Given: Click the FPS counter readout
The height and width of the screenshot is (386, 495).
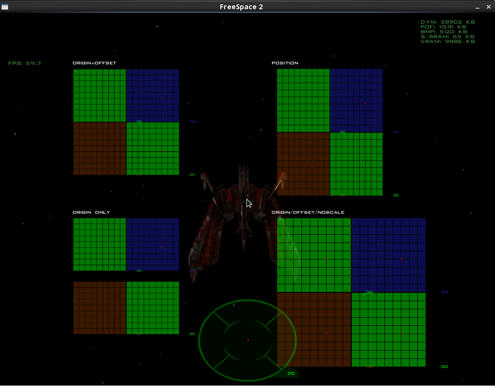Looking at the screenshot, I should tap(25, 63).
